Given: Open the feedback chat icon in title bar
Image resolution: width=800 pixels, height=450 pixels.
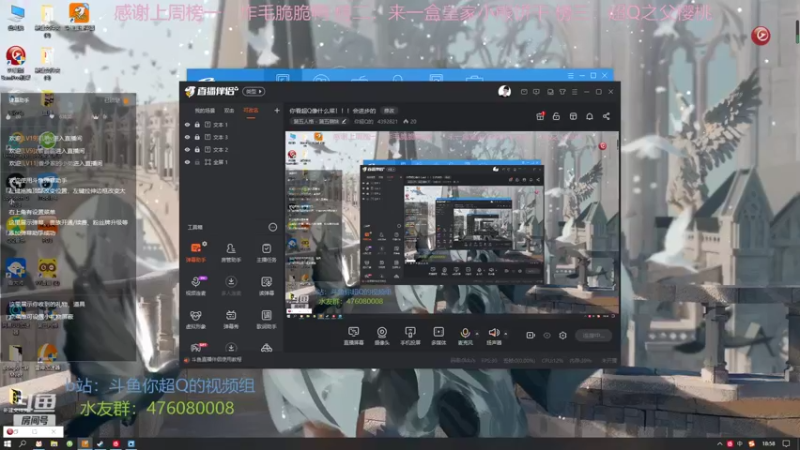Looking at the screenshot, I should tap(536, 92).
